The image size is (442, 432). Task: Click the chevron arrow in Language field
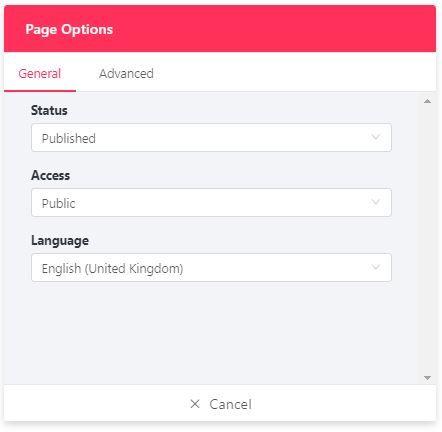pyautogui.click(x=376, y=267)
